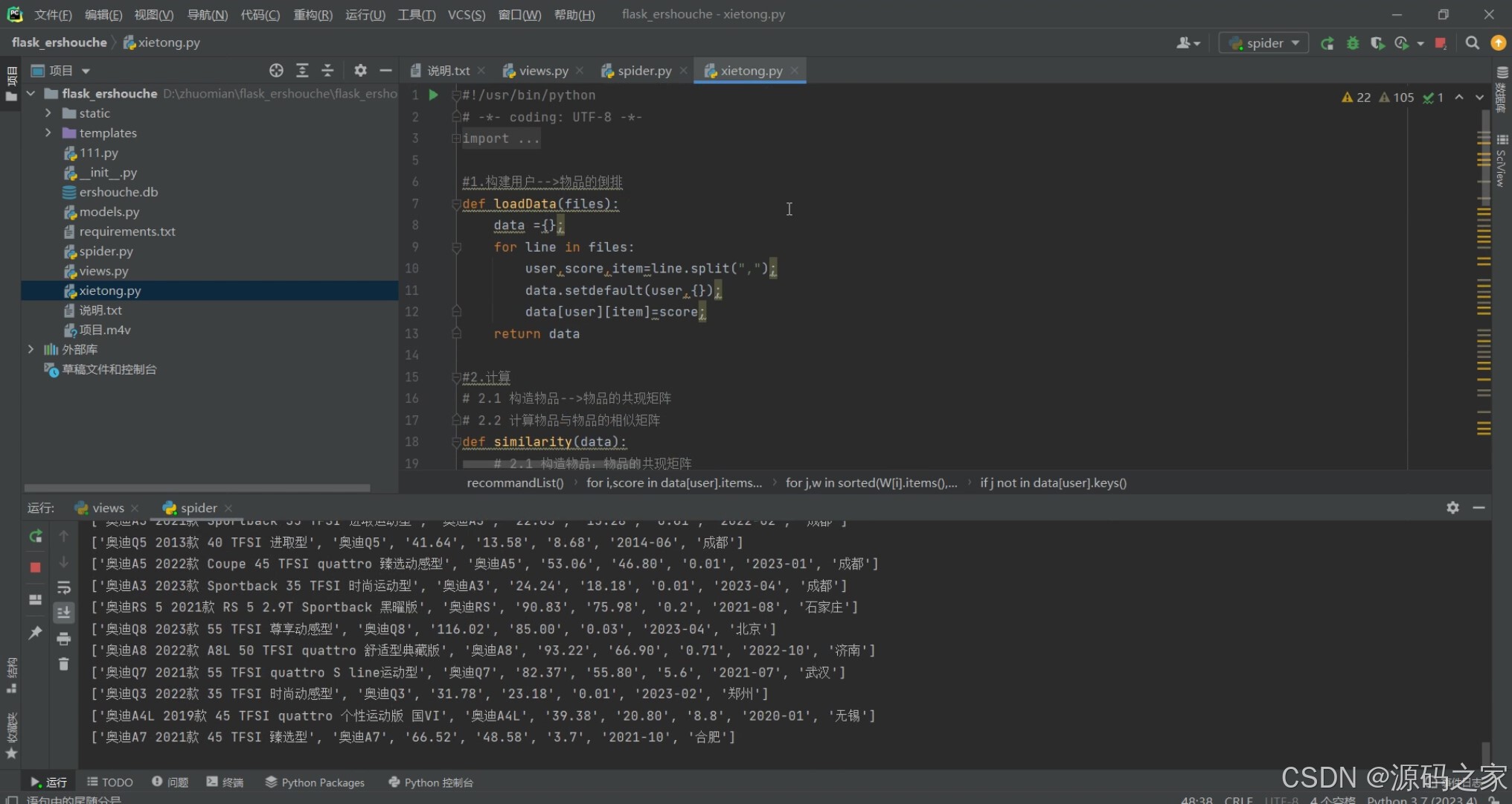Click the Search Everywhere magnifier icon
Viewport: 1512px width, 804px height.
[1472, 43]
